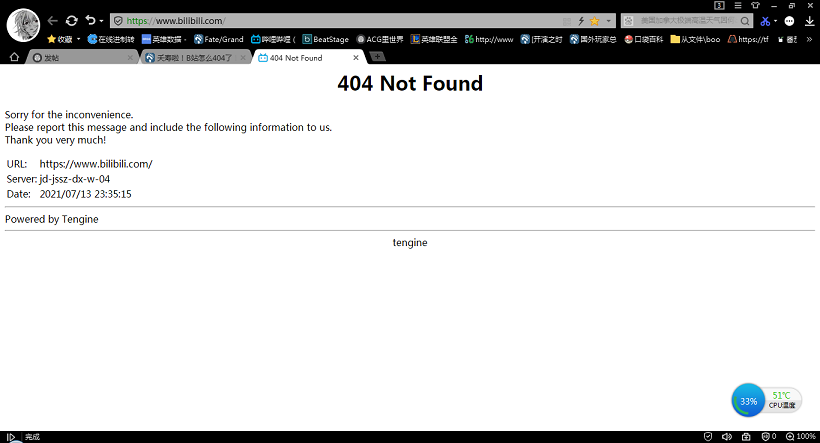Click the blue scissors screenshot tool
The width and height of the screenshot is (820, 443).
(x=765, y=21)
